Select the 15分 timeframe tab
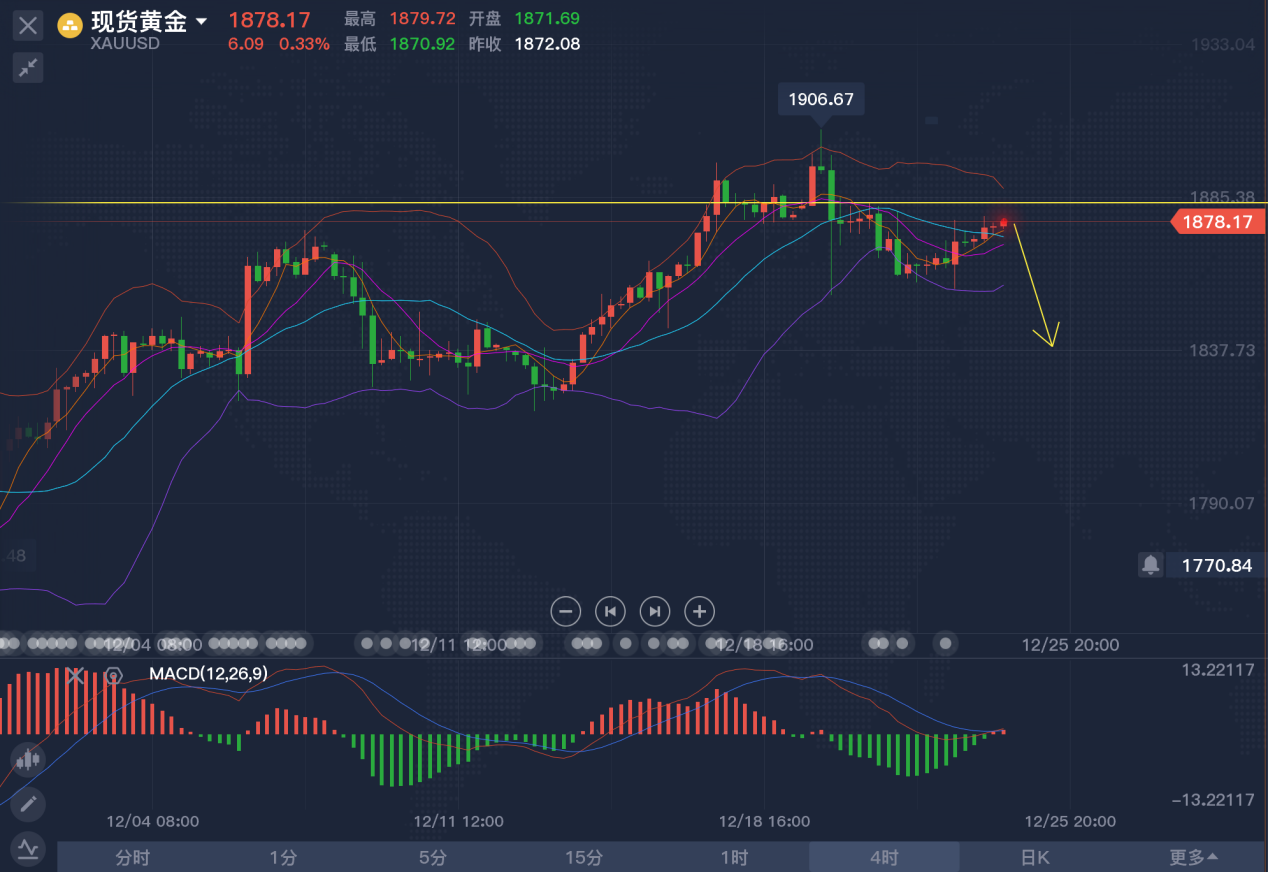Image resolution: width=1268 pixels, height=872 pixels. pyautogui.click(x=583, y=857)
